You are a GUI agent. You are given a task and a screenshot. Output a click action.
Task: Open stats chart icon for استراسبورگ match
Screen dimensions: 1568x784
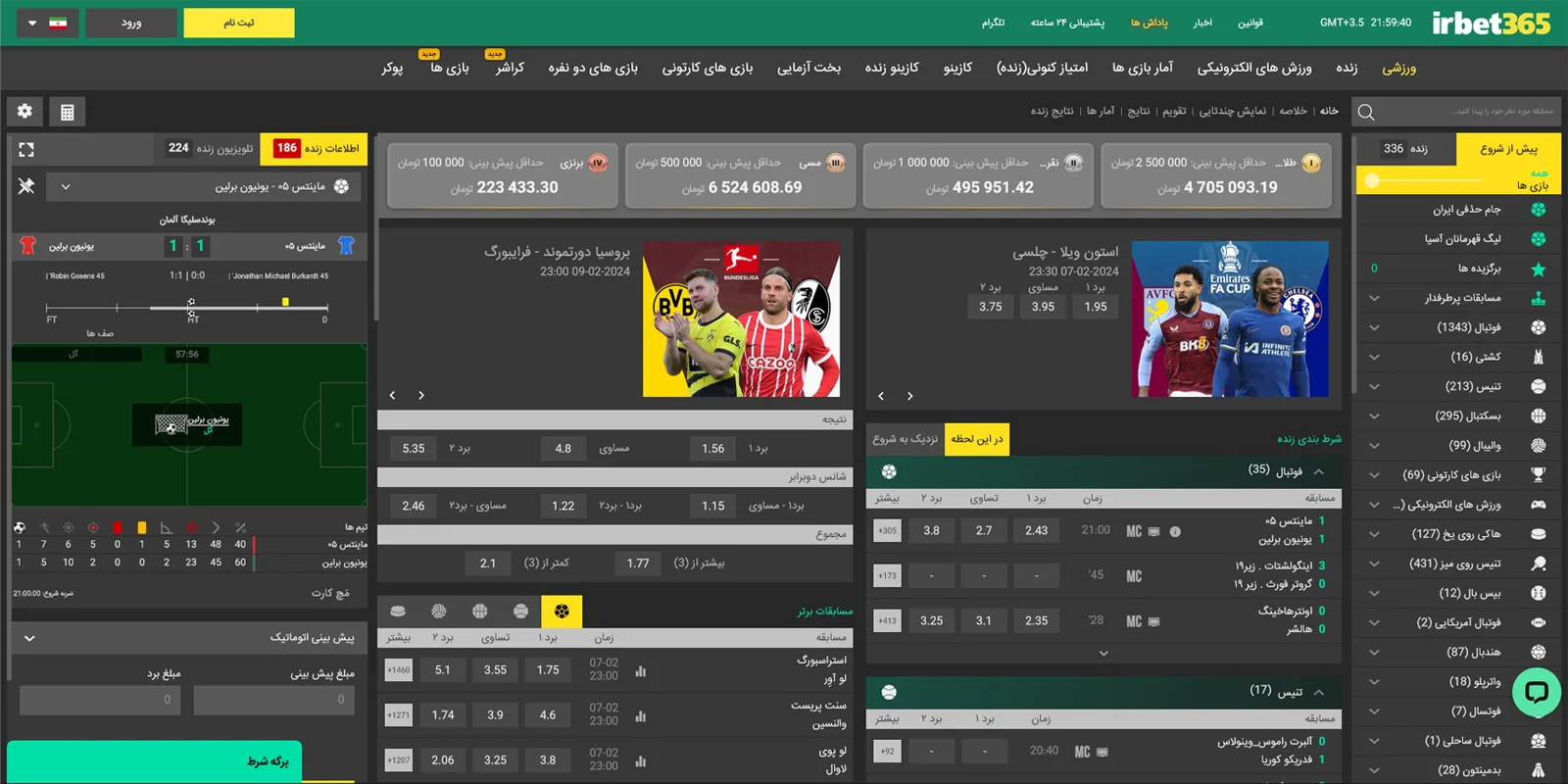641,671
